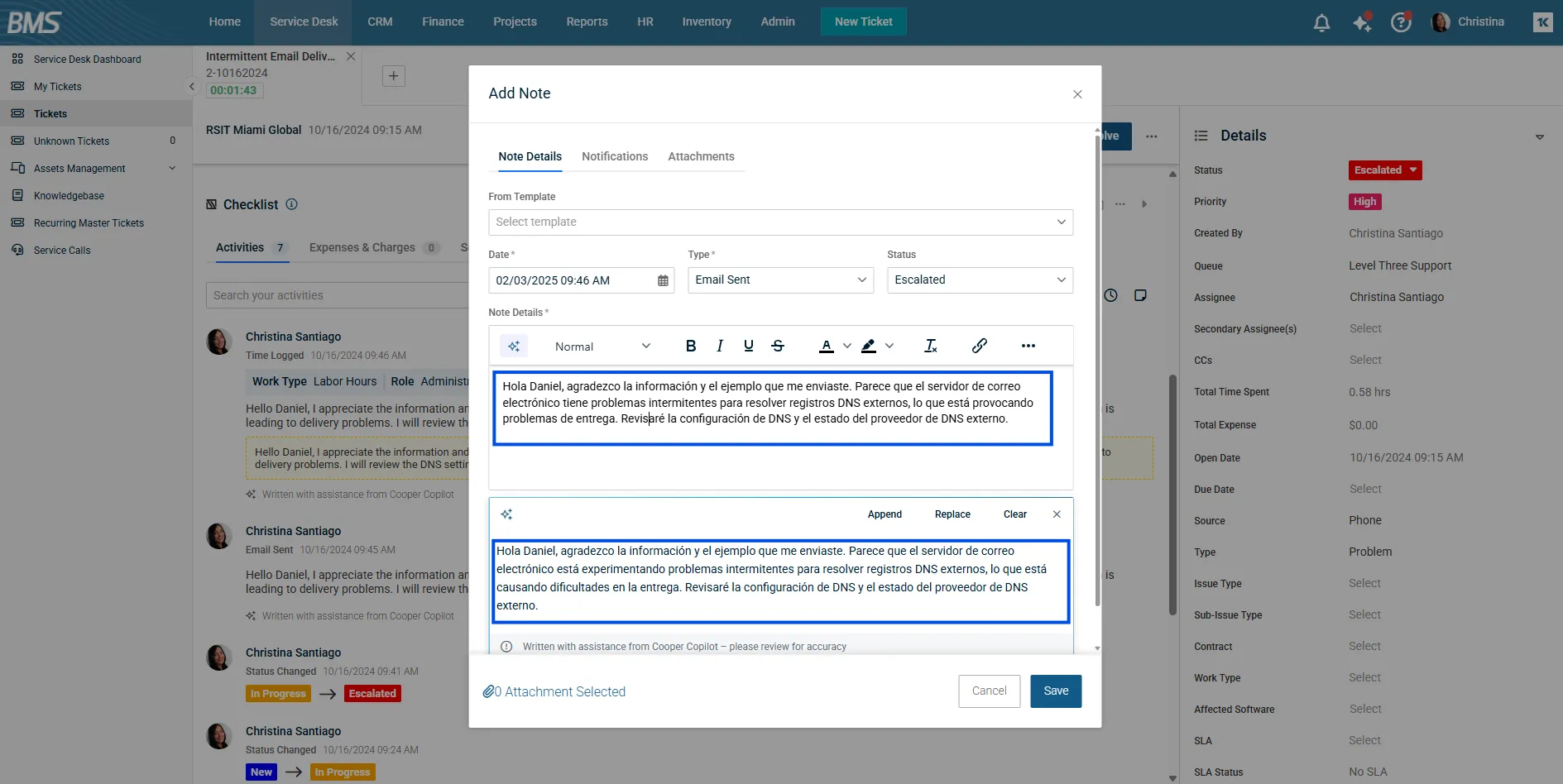
Task: Expand the Type dropdown showing Email Sent
Action: click(780, 280)
